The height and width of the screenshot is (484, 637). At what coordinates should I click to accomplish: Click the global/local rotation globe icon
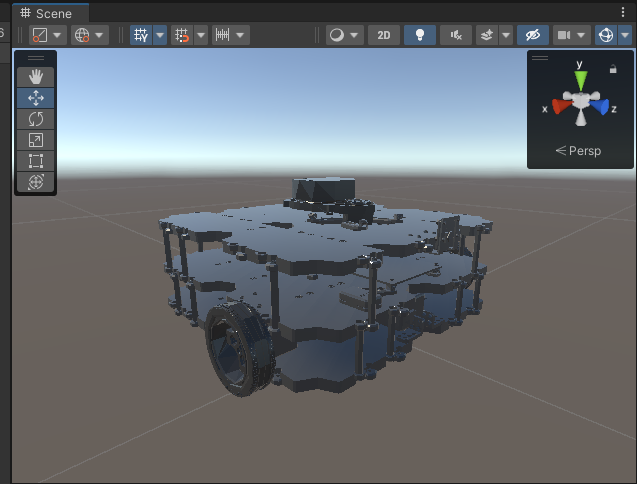click(82, 35)
